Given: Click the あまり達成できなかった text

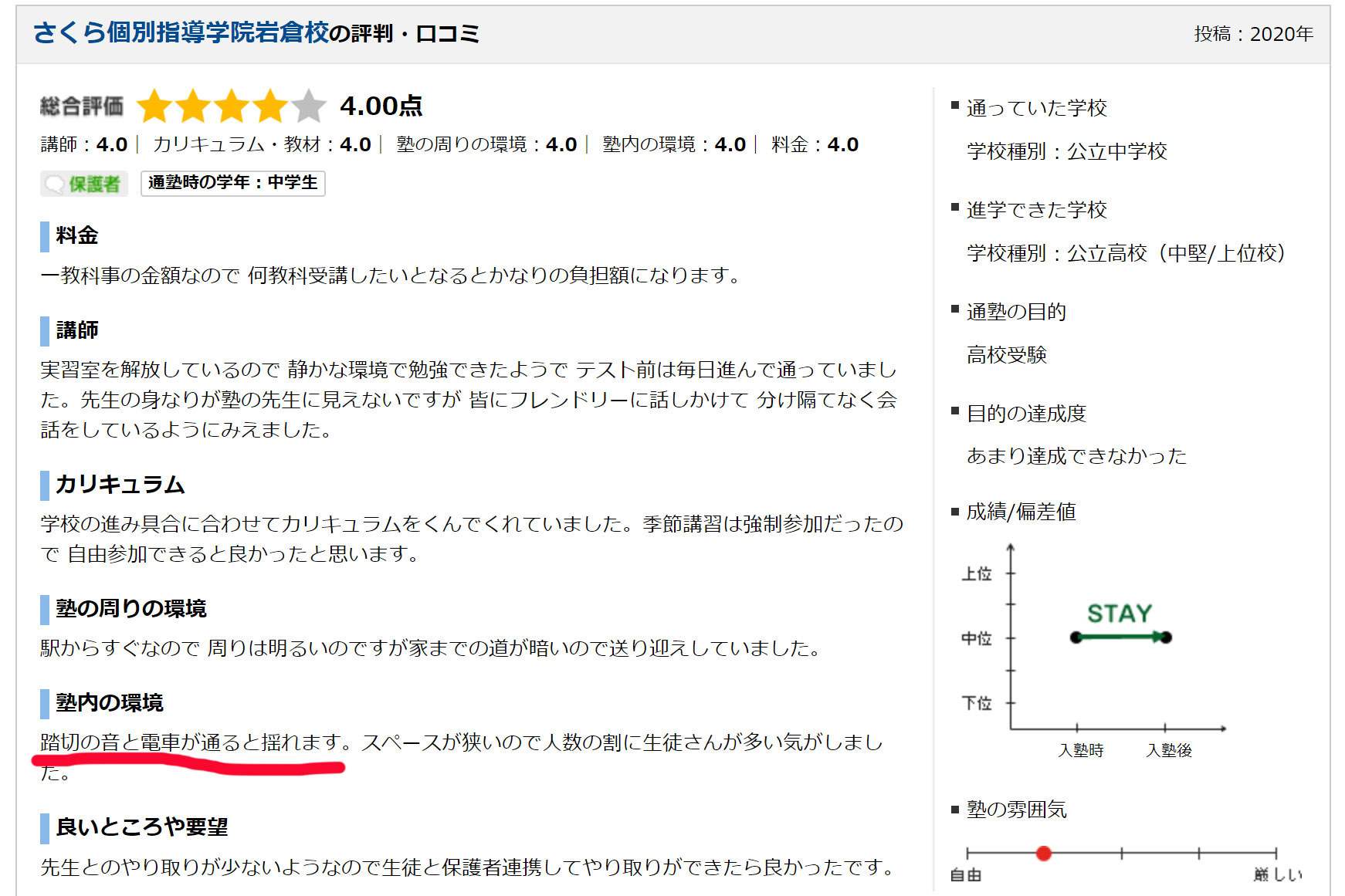Looking at the screenshot, I should [x=1076, y=456].
